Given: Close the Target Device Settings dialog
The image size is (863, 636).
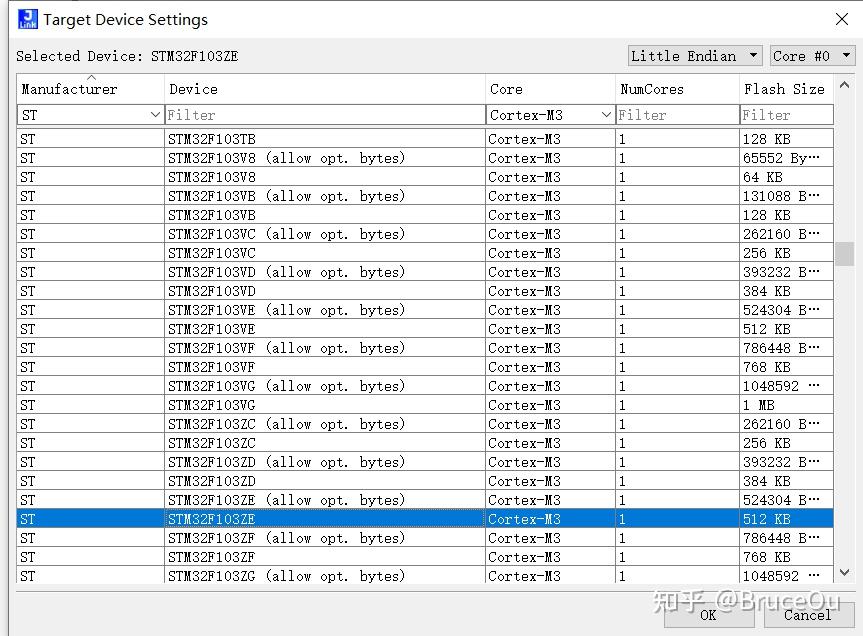Looking at the screenshot, I should (842, 19).
